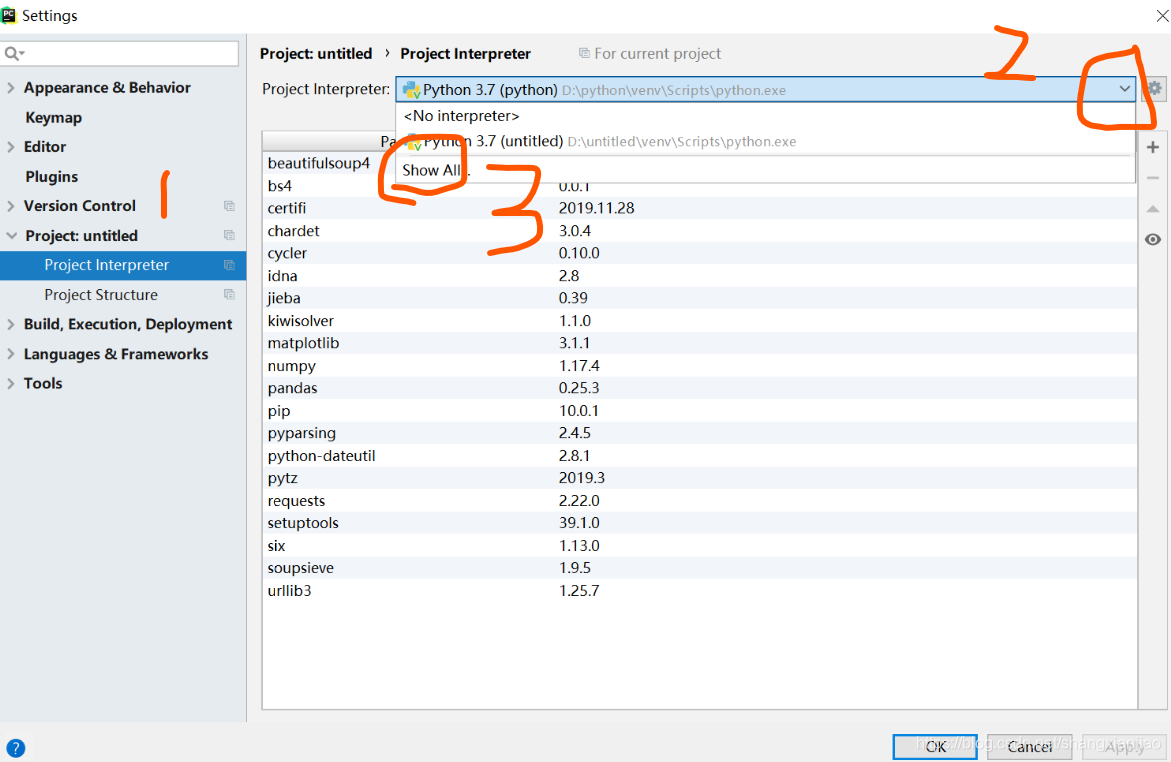Expand the Version Control section
This screenshot has height=762, width=1171.
point(10,205)
